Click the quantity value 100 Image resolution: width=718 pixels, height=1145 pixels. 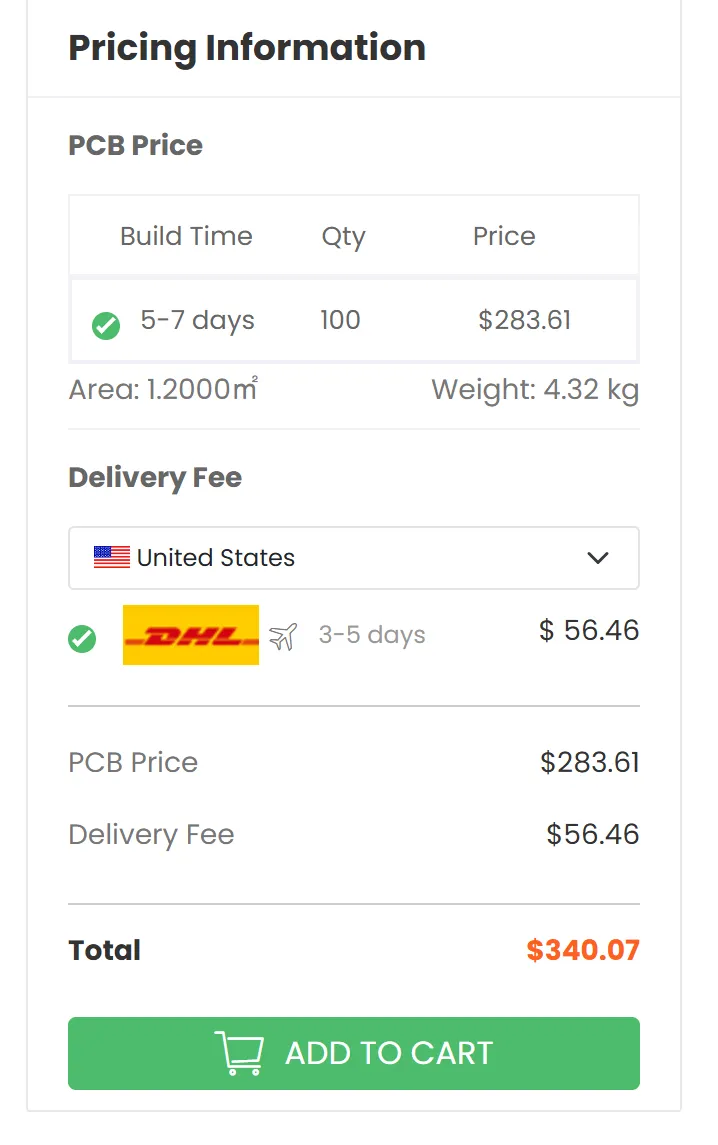click(340, 321)
